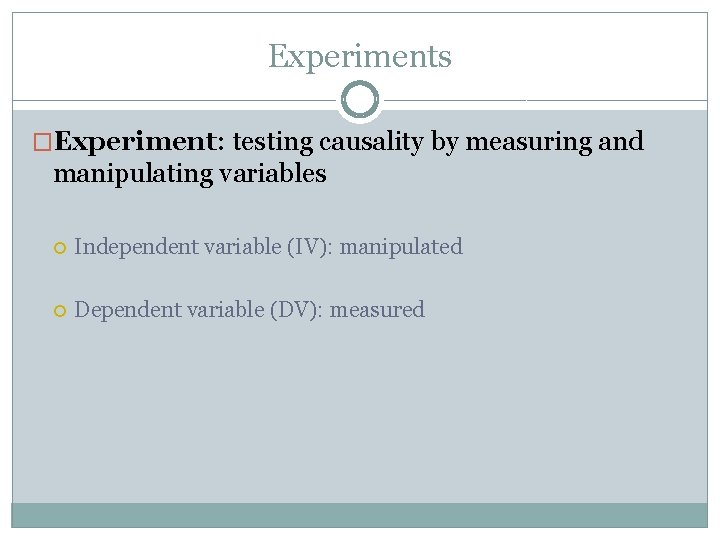
Task: Click the word manipulated
Action: [401, 247]
